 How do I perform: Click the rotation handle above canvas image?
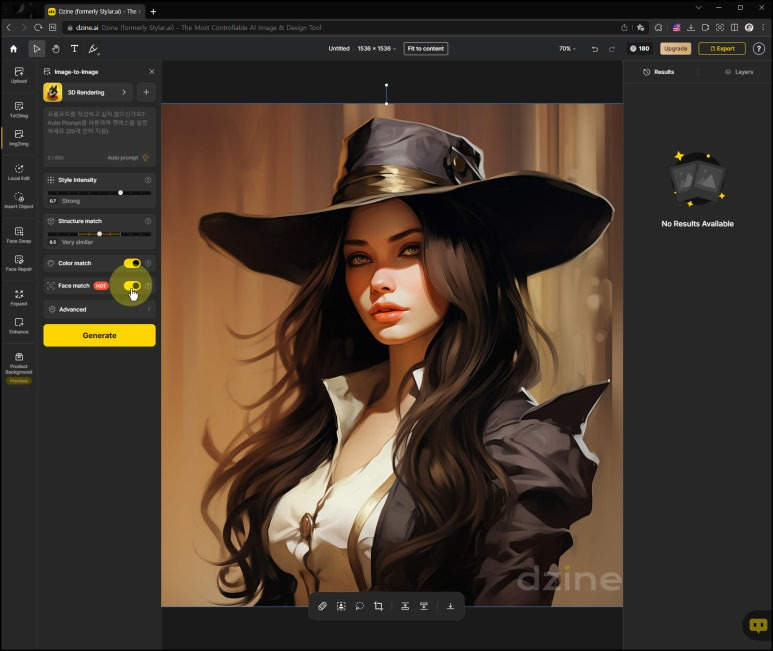point(386,85)
